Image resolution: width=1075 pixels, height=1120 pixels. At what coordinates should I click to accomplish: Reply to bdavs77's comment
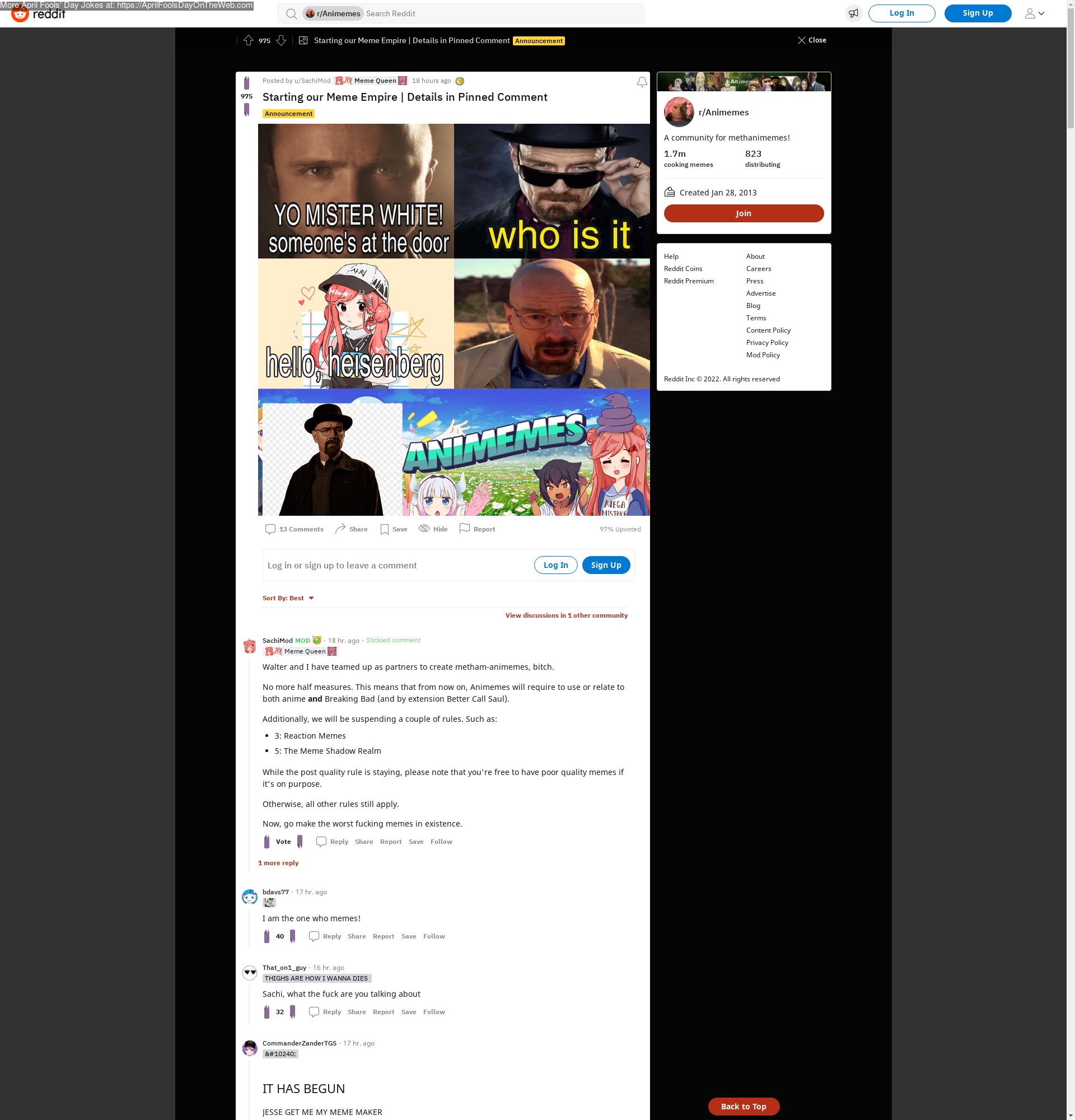(x=324, y=936)
